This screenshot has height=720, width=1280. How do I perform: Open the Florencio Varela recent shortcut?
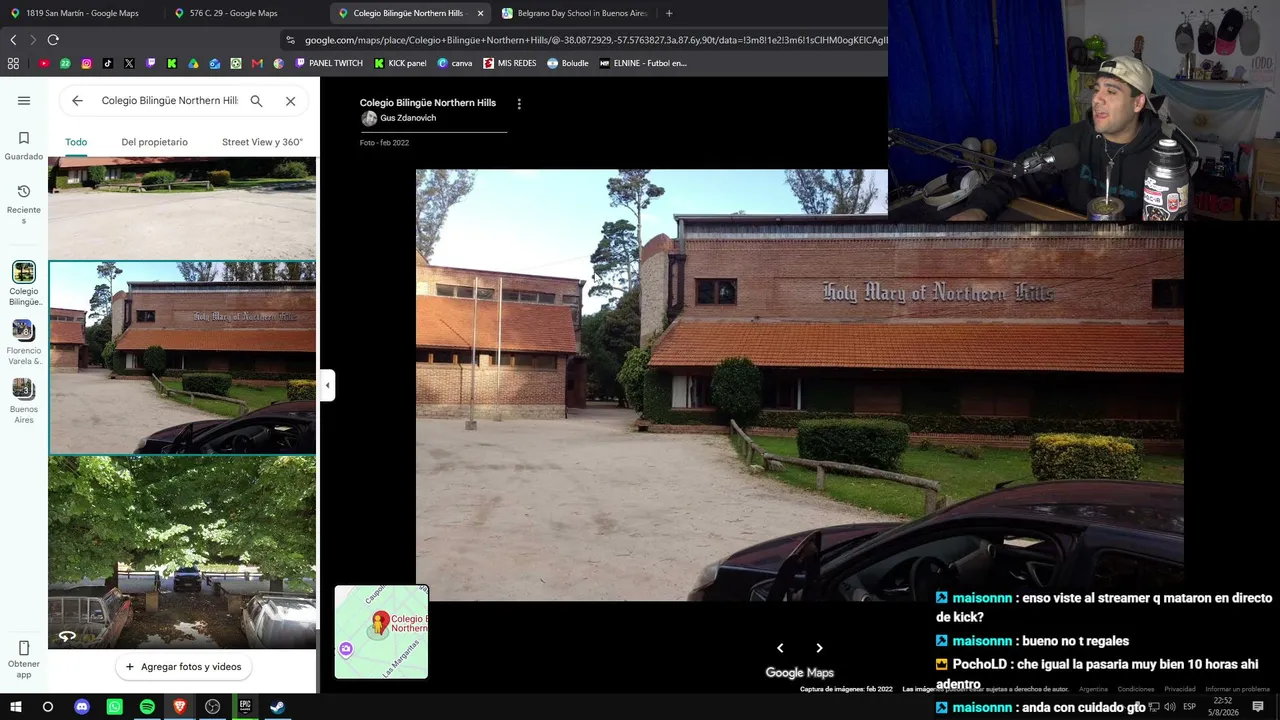tap(24, 343)
